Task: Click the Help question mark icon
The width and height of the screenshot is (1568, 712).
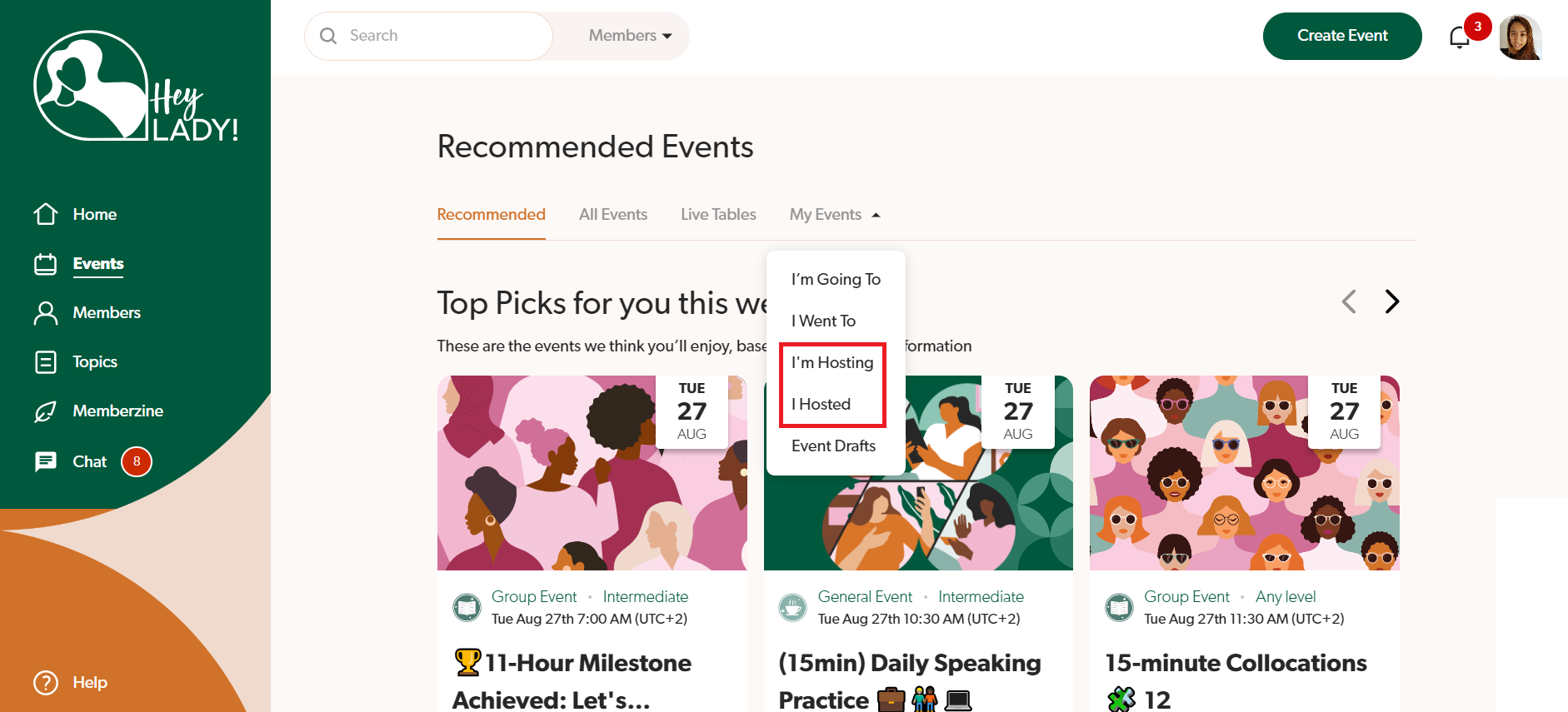Action: tap(46, 683)
